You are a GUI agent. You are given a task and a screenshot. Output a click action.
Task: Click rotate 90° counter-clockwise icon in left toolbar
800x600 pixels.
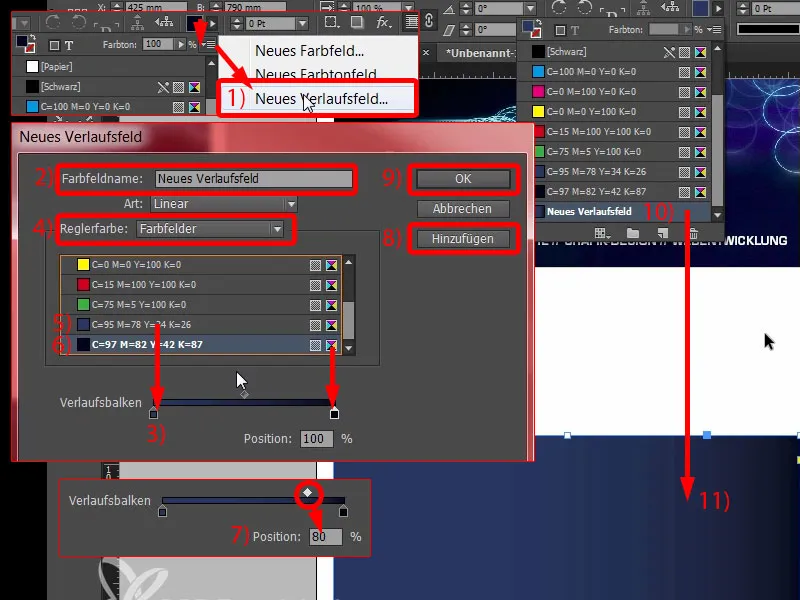pos(79,22)
